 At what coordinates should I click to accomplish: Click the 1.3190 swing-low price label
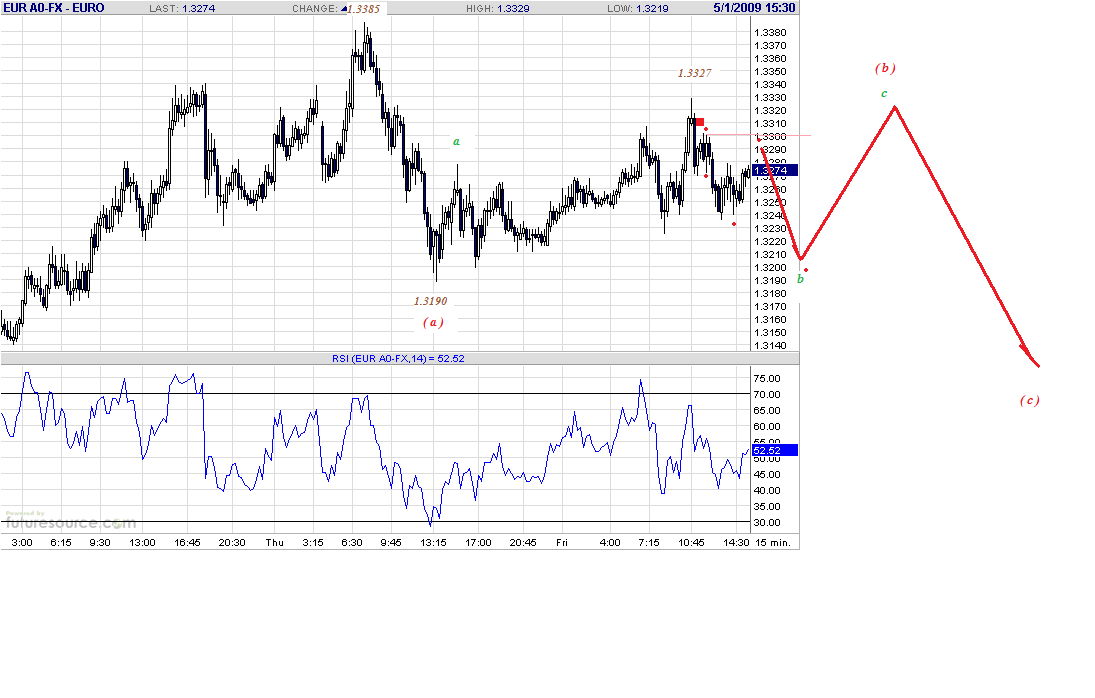coord(430,301)
